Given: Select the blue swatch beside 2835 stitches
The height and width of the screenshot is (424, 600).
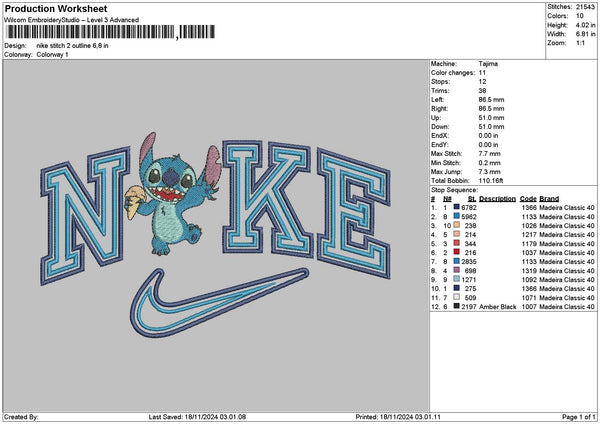Looking at the screenshot, I should click(x=457, y=261).
